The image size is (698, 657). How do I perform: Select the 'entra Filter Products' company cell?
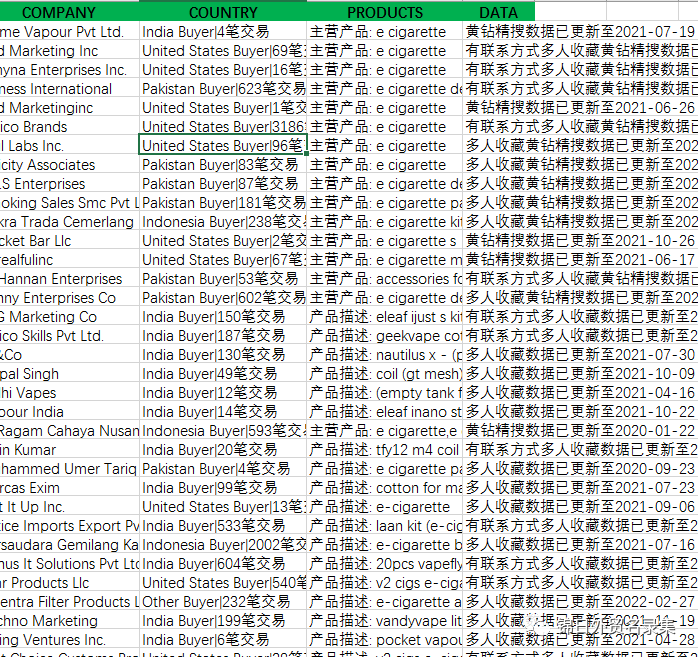[69, 601]
